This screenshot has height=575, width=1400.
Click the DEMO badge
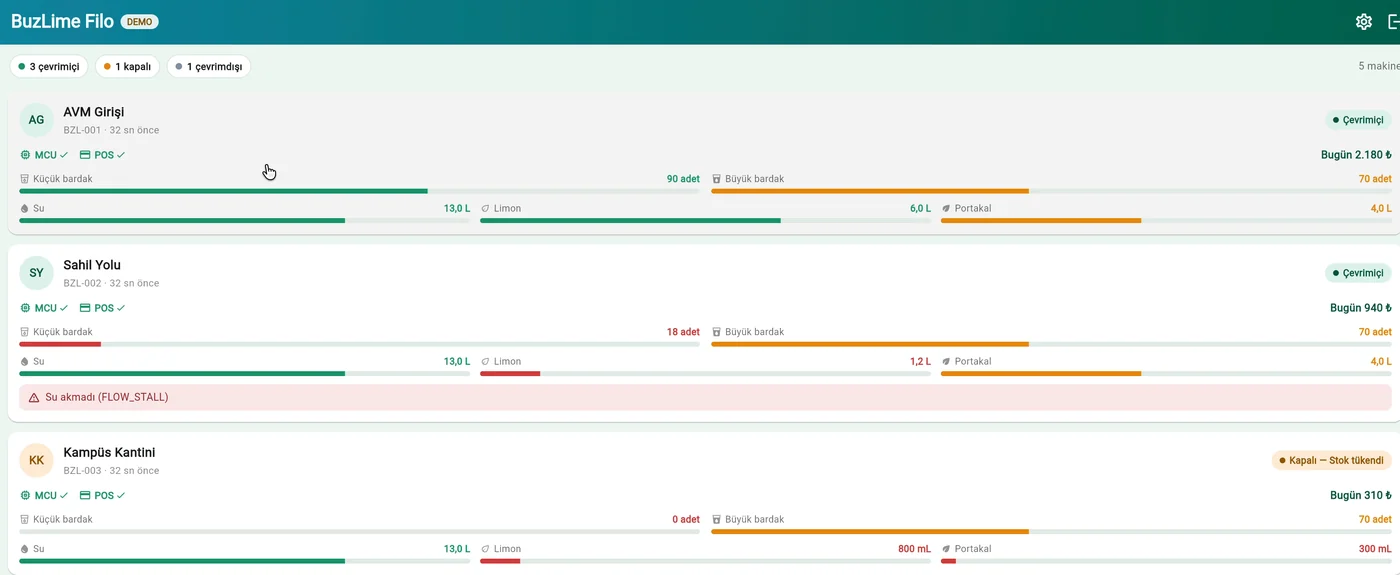click(139, 22)
